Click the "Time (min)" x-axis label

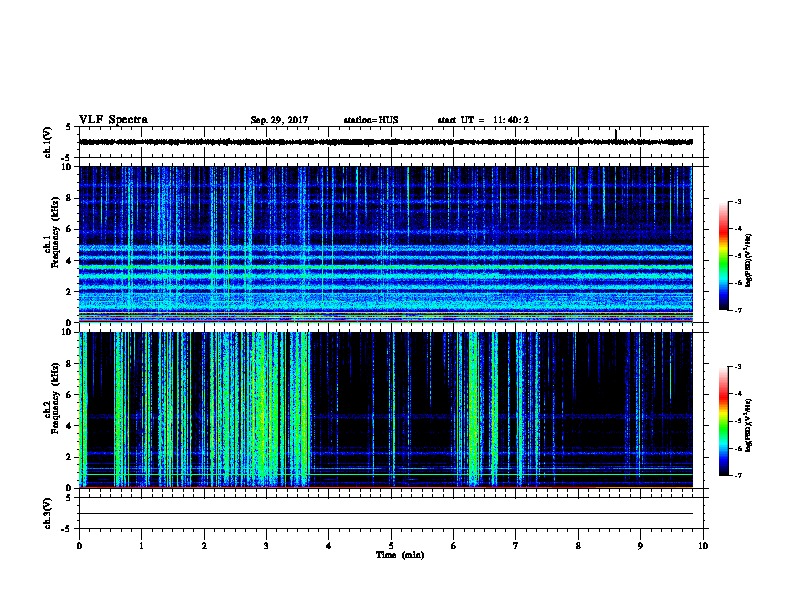(x=400, y=555)
